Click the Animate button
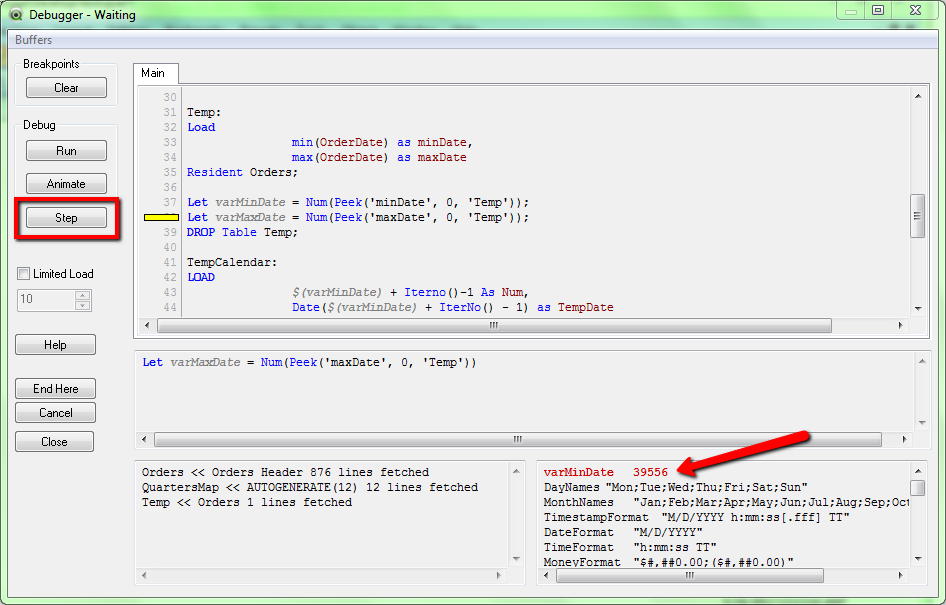The image size is (946, 605). 66,184
